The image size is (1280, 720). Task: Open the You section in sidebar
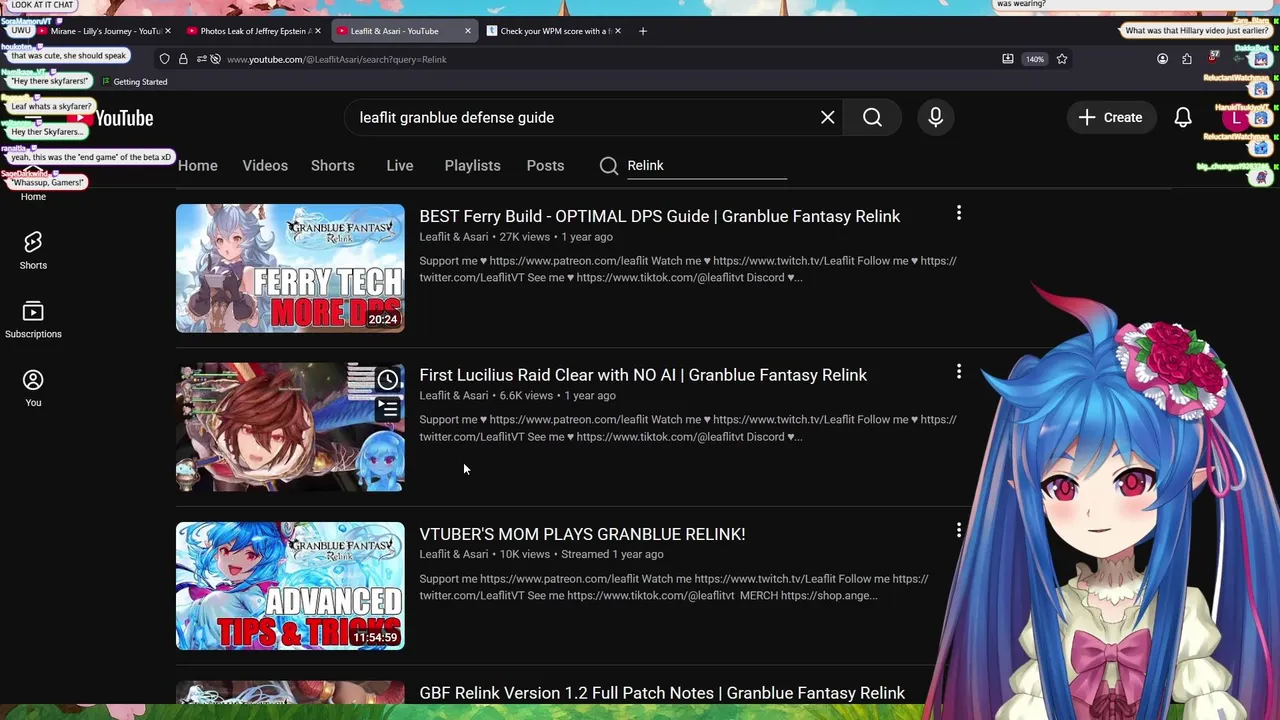(x=33, y=388)
